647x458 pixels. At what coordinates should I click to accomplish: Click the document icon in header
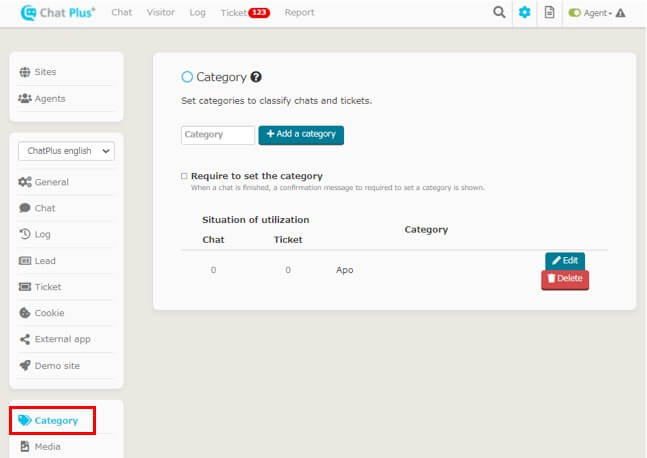(x=549, y=12)
